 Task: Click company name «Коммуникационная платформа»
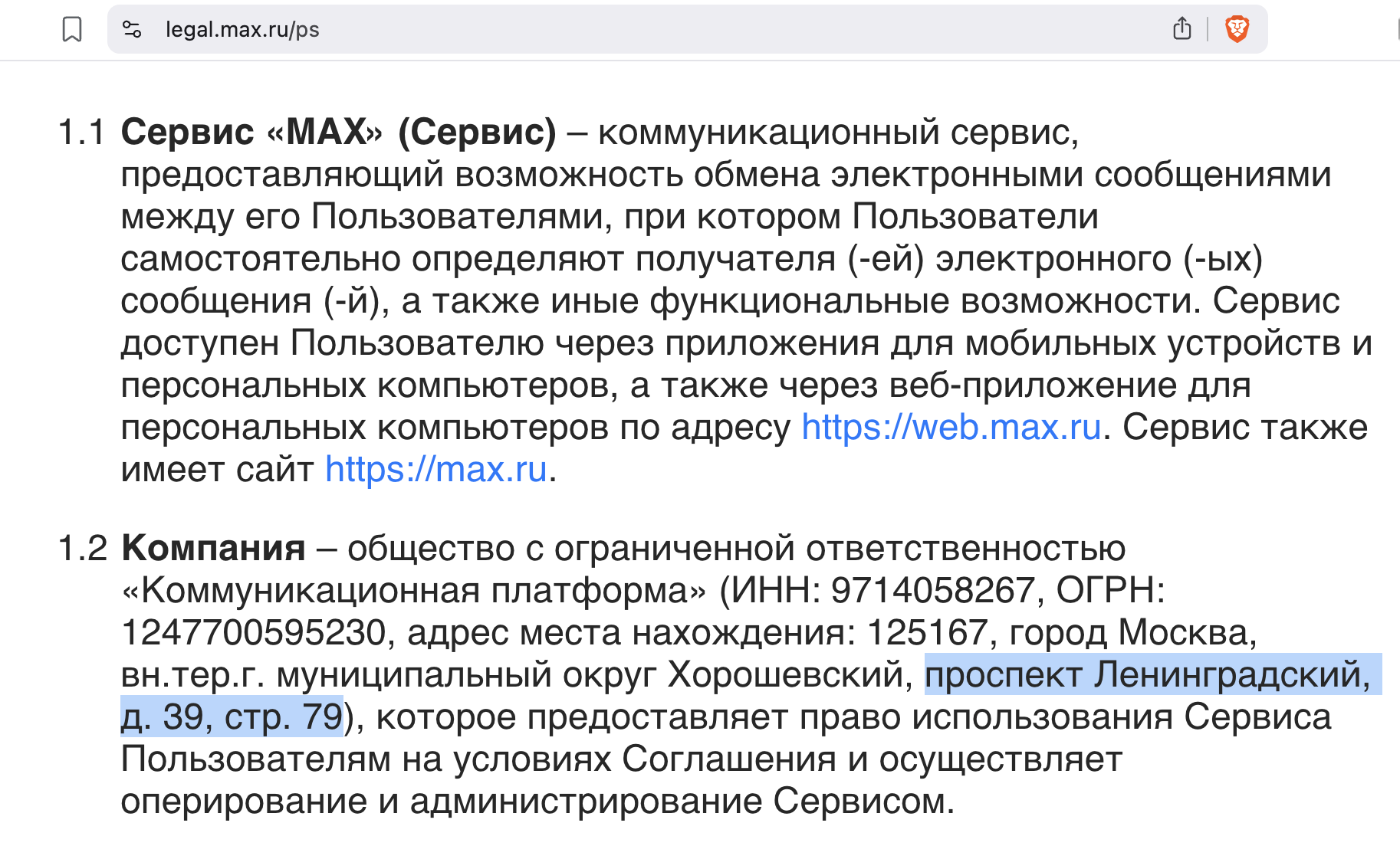click(414, 591)
